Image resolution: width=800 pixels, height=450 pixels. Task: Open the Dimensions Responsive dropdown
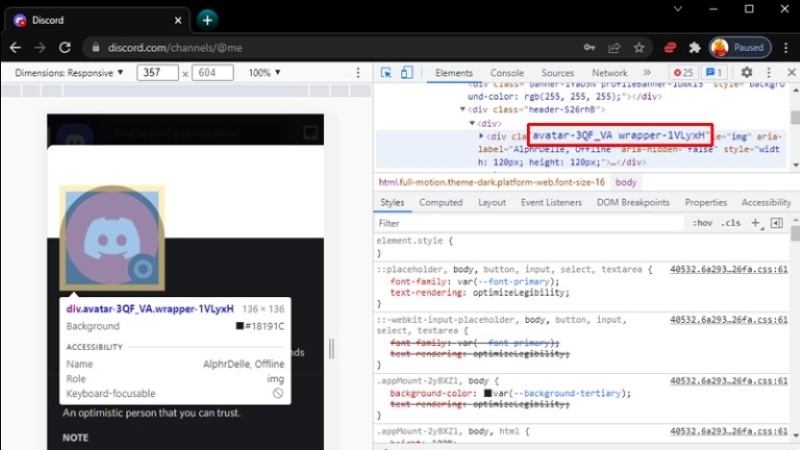[69, 72]
